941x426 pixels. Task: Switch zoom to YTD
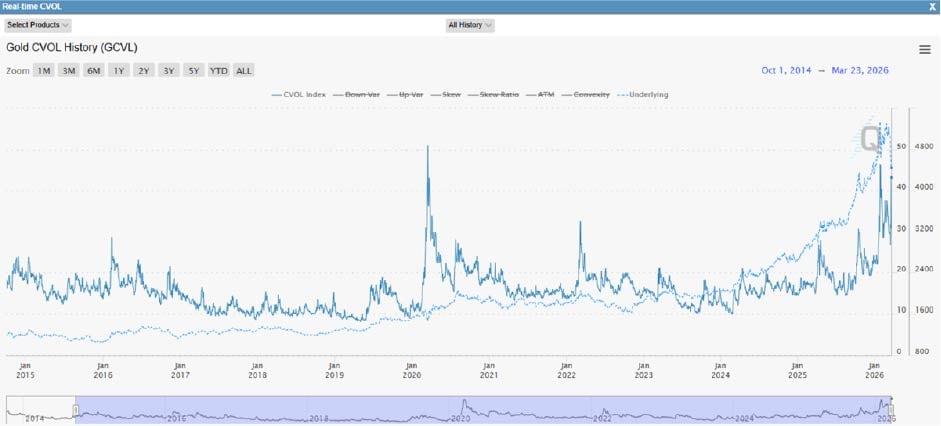[x=218, y=71]
